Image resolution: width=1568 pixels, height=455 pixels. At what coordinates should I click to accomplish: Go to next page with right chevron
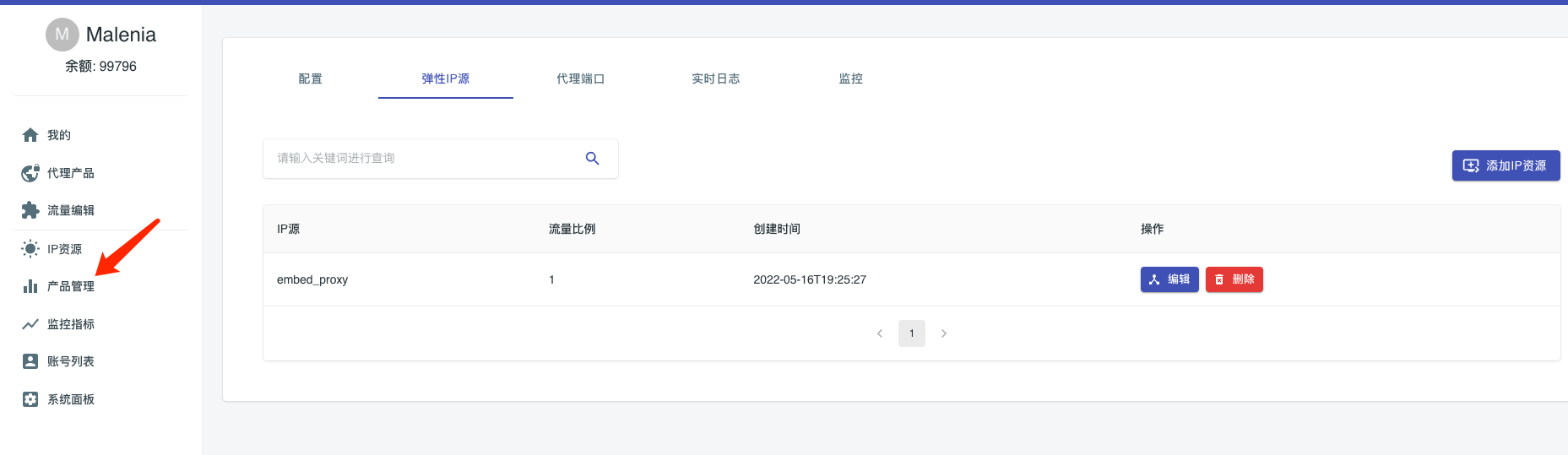(944, 333)
